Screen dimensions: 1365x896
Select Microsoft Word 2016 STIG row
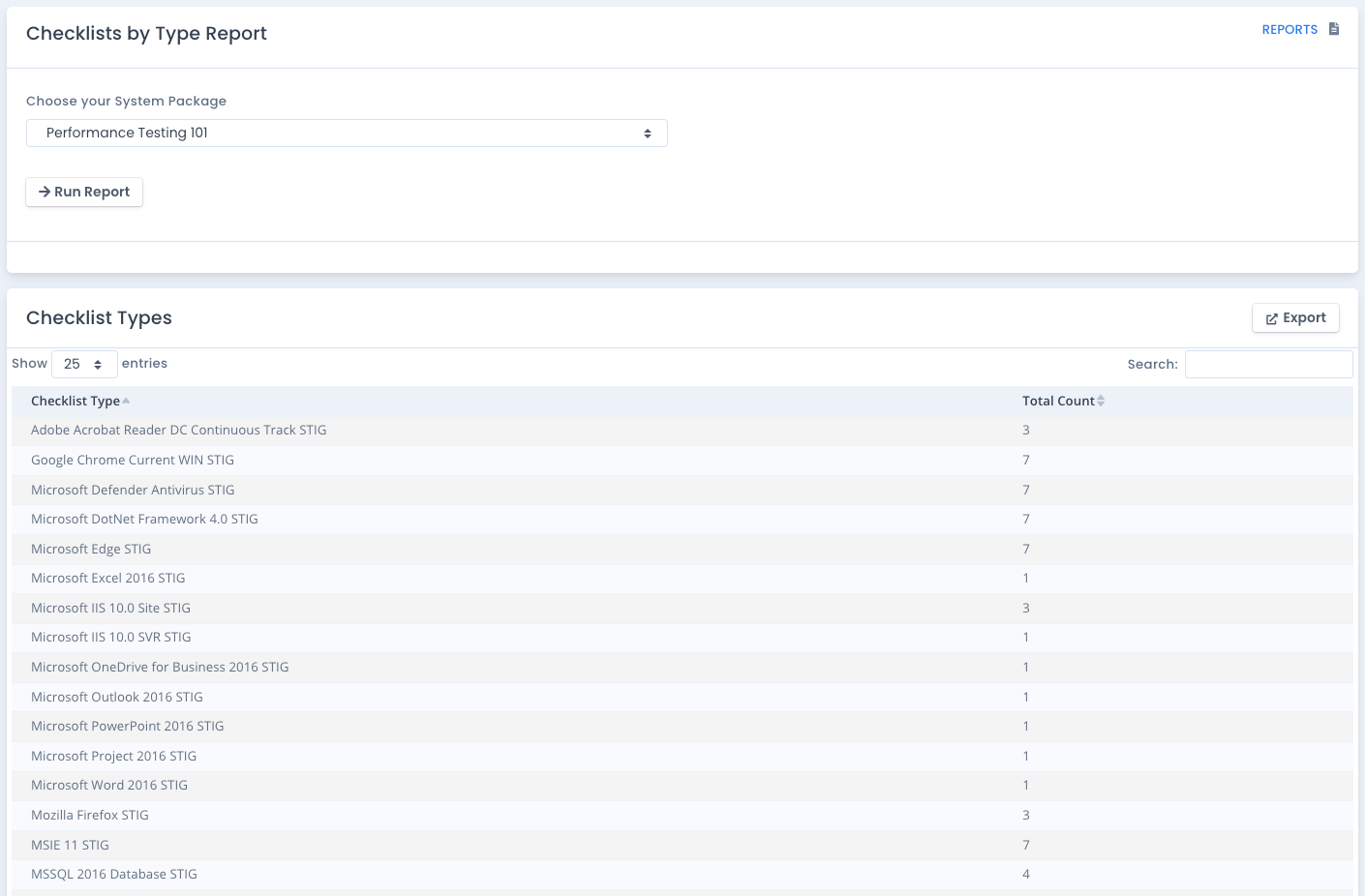coord(682,786)
